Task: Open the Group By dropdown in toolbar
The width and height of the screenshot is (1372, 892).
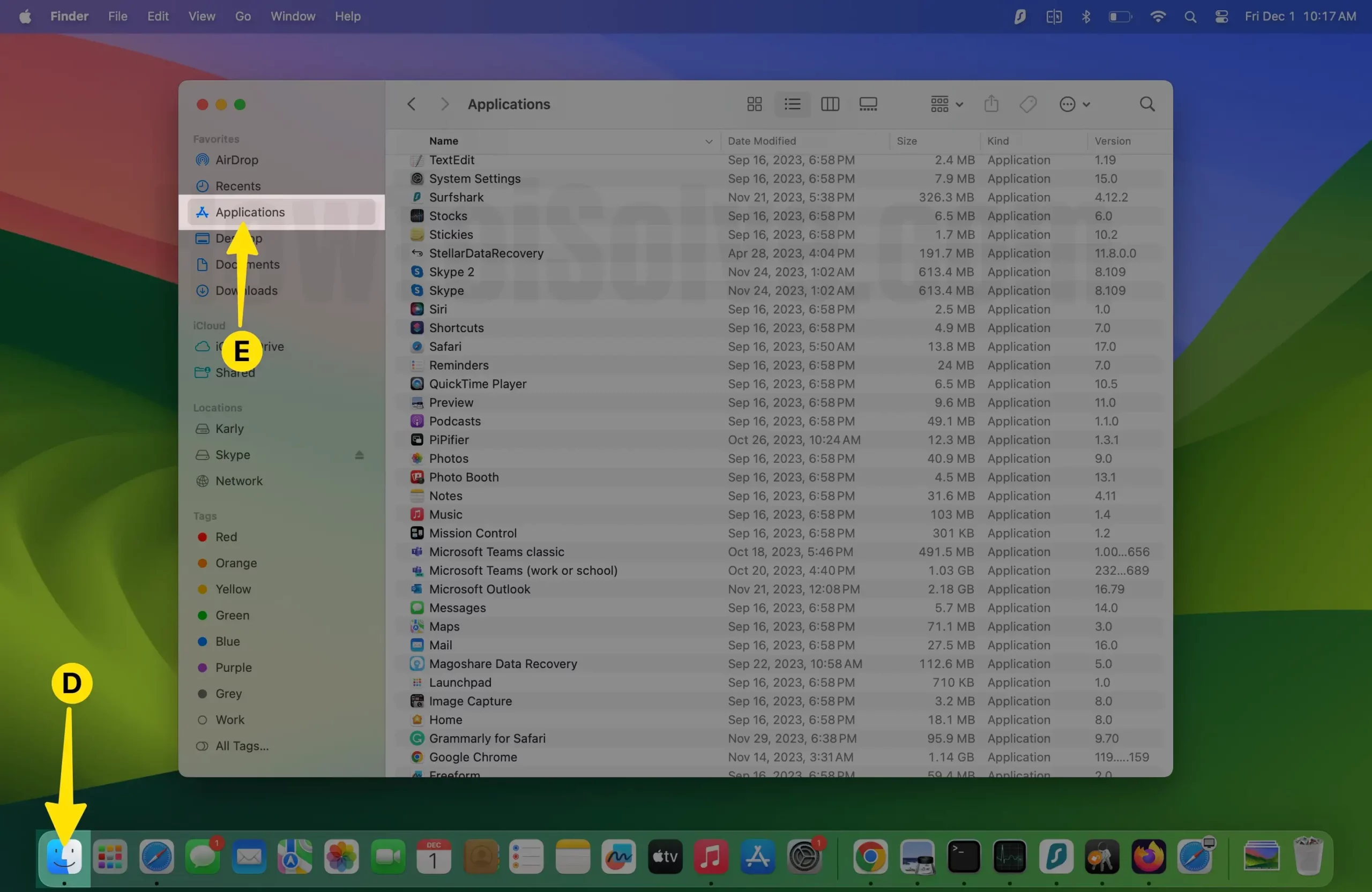Action: coord(946,104)
